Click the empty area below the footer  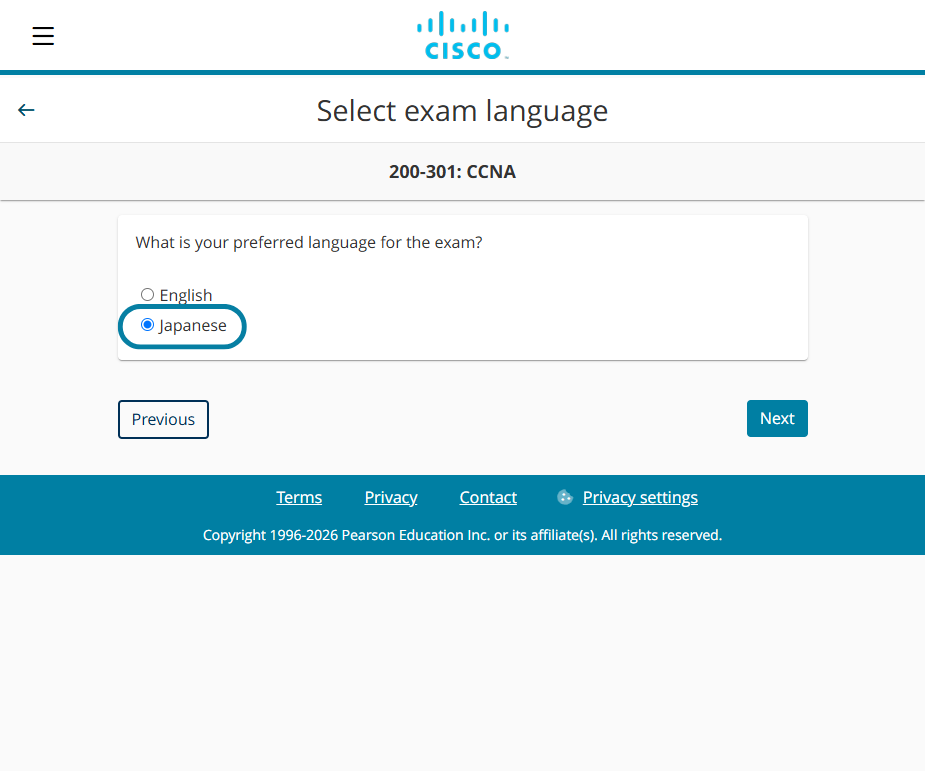tap(462, 662)
